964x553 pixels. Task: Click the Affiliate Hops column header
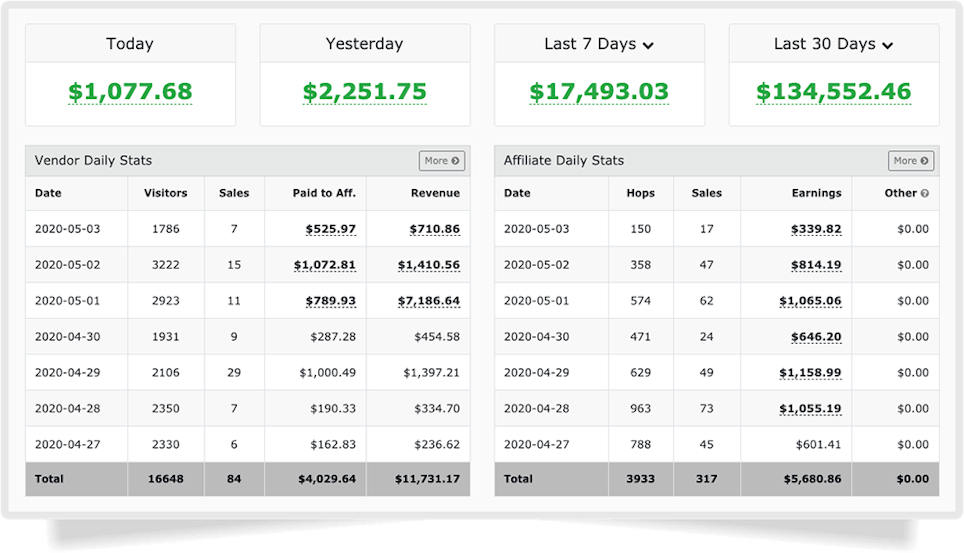[641, 193]
